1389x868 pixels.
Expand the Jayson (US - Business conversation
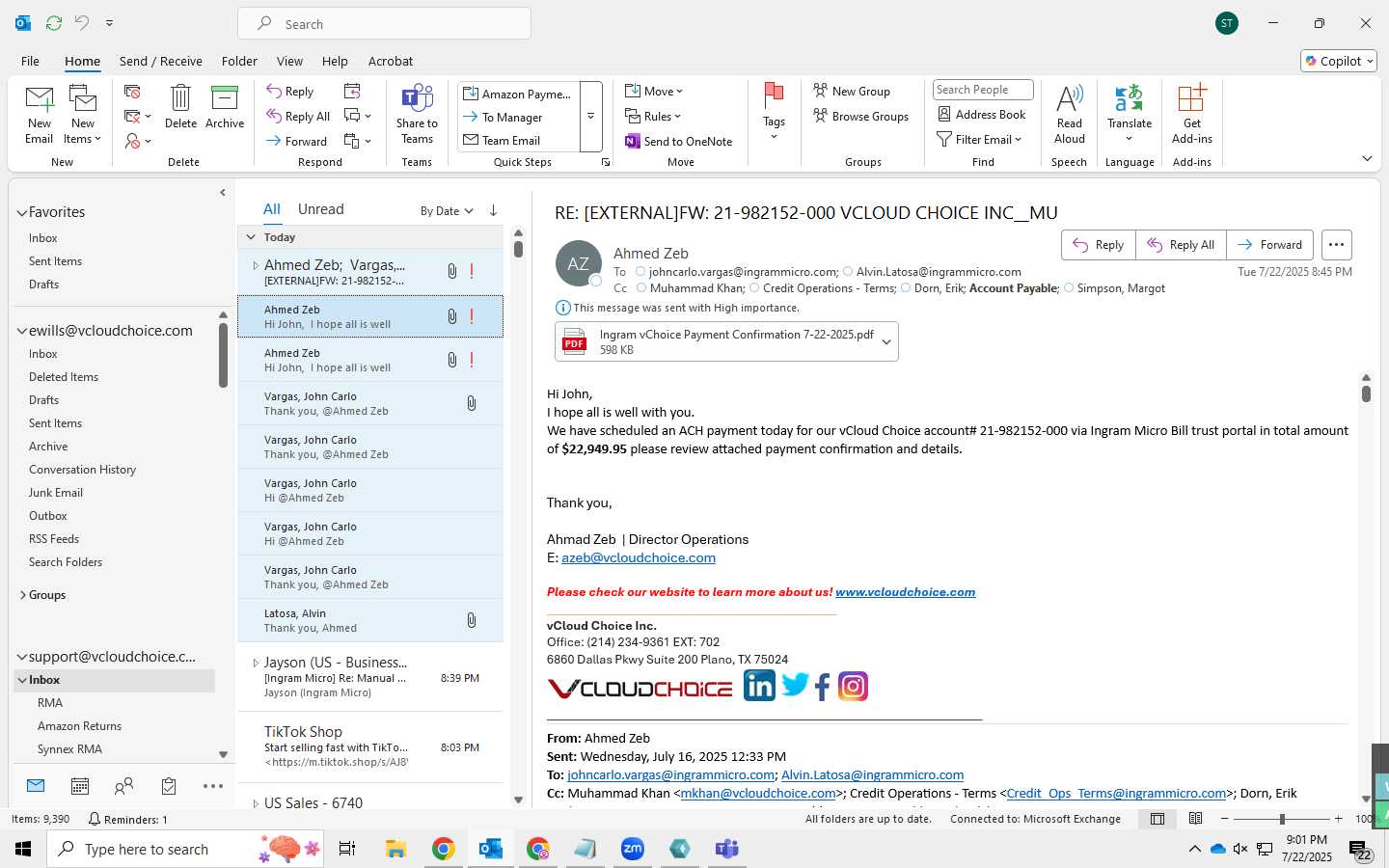(x=255, y=663)
